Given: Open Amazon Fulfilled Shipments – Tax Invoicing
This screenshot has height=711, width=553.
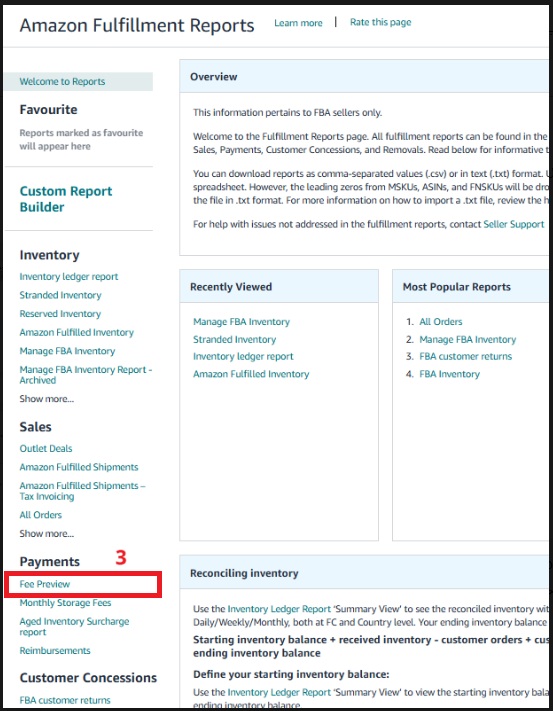Looking at the screenshot, I should point(82,491).
